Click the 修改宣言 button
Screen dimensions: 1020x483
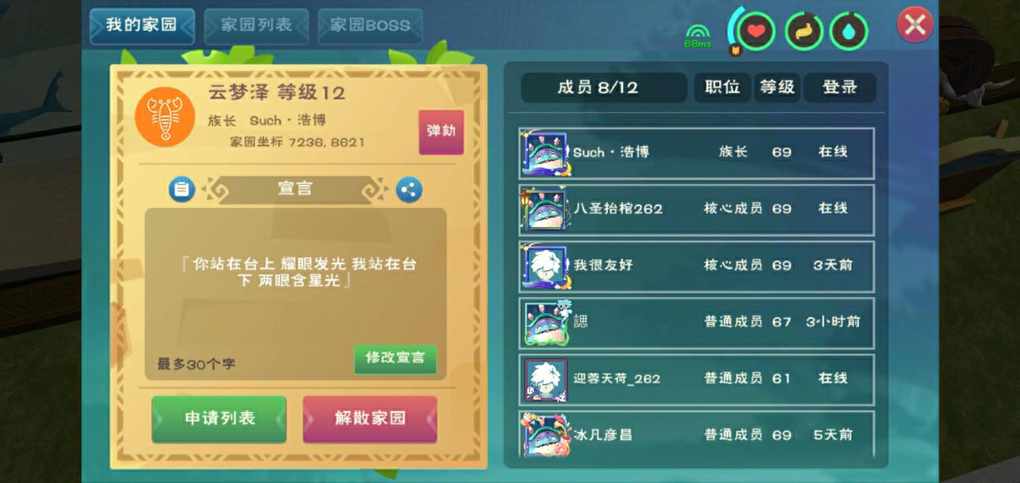pos(395,359)
